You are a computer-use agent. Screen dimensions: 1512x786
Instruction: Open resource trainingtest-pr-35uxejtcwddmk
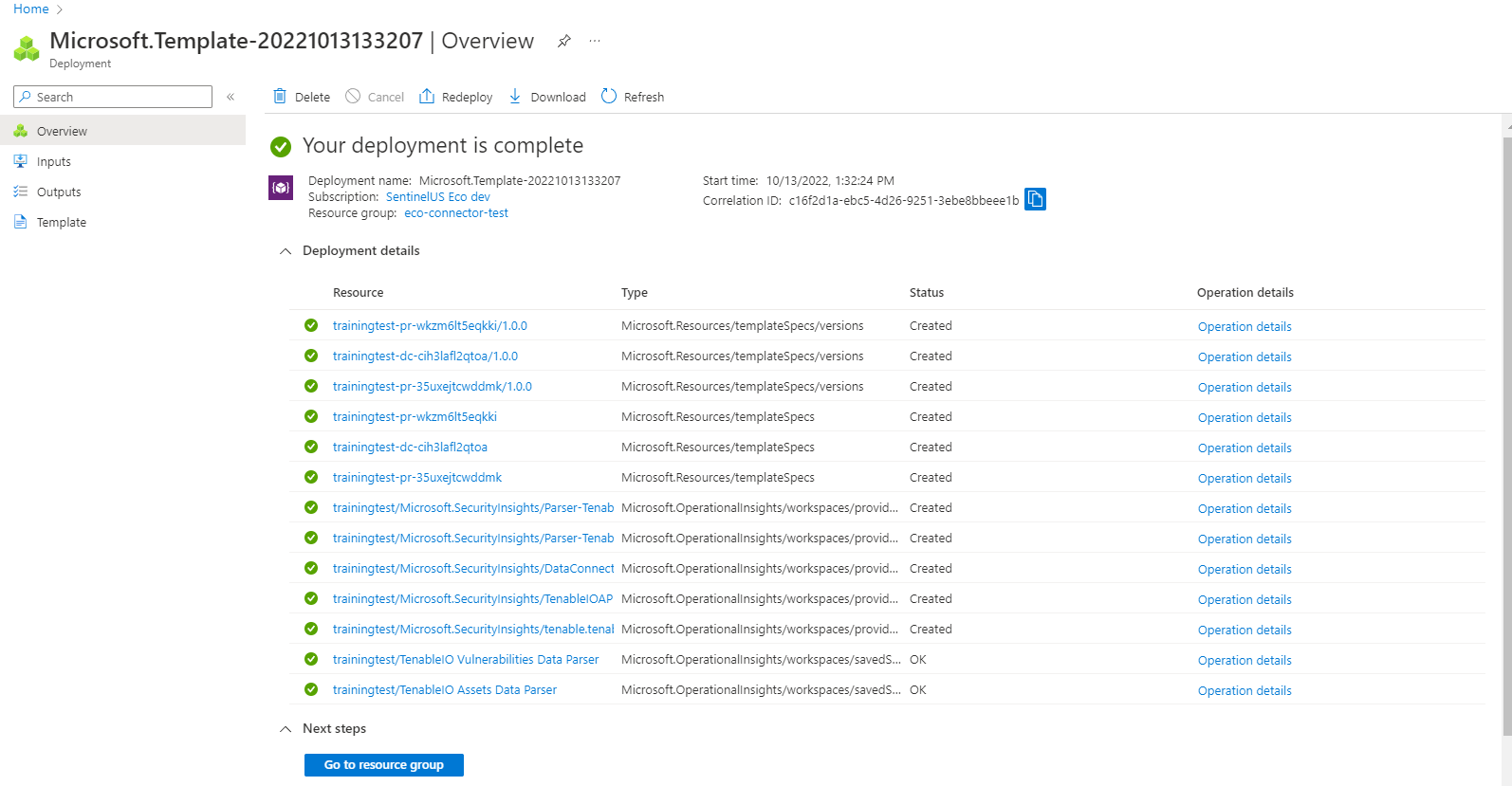pos(417,477)
